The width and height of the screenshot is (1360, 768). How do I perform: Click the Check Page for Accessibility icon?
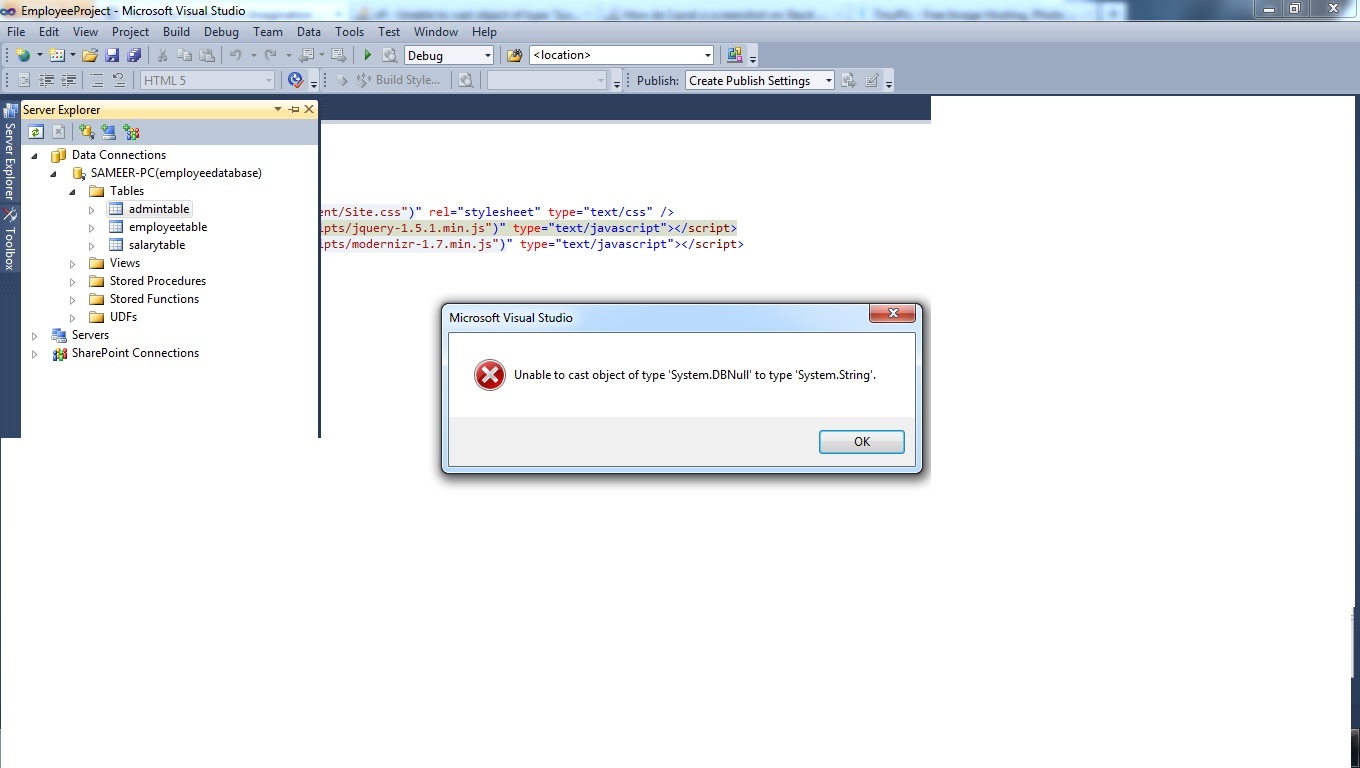295,81
